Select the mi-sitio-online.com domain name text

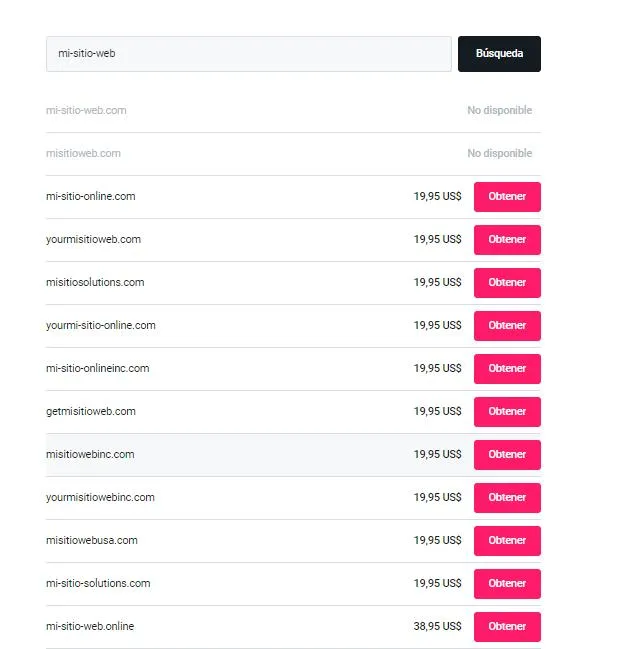click(90, 197)
